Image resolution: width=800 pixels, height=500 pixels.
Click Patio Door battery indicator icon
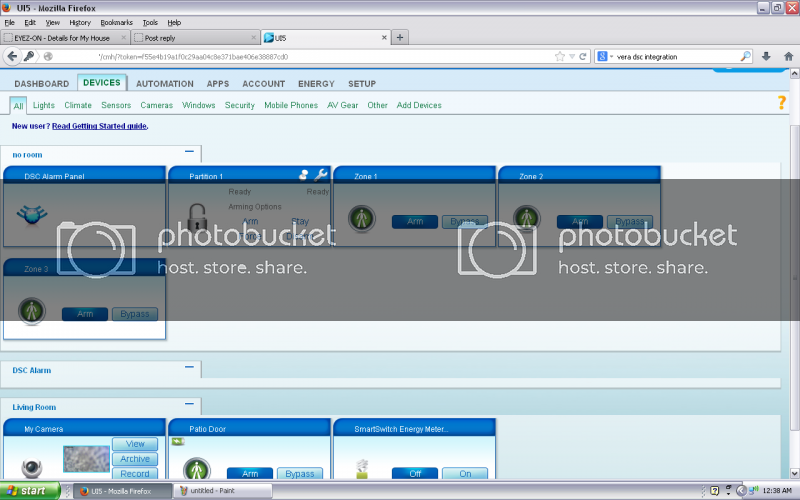click(x=178, y=441)
